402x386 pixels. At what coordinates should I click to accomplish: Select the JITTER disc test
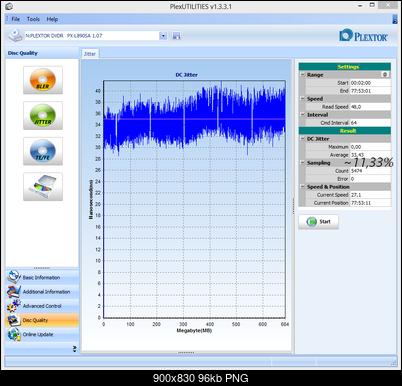tap(43, 116)
